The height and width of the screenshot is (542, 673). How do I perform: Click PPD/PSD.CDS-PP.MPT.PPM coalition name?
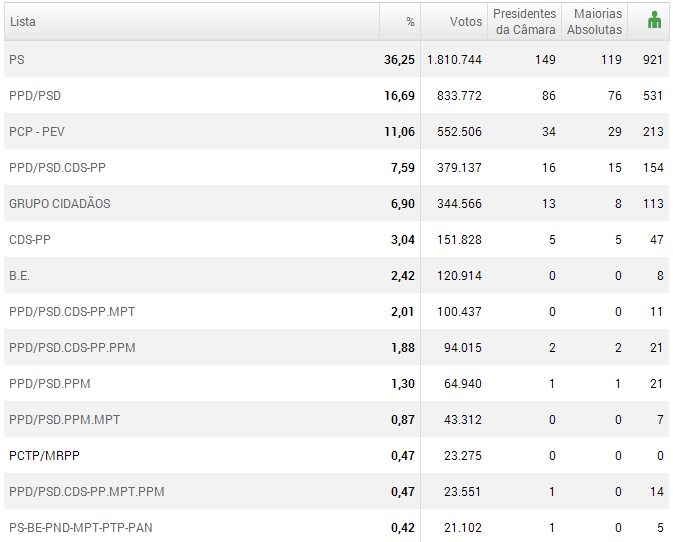pos(87,492)
